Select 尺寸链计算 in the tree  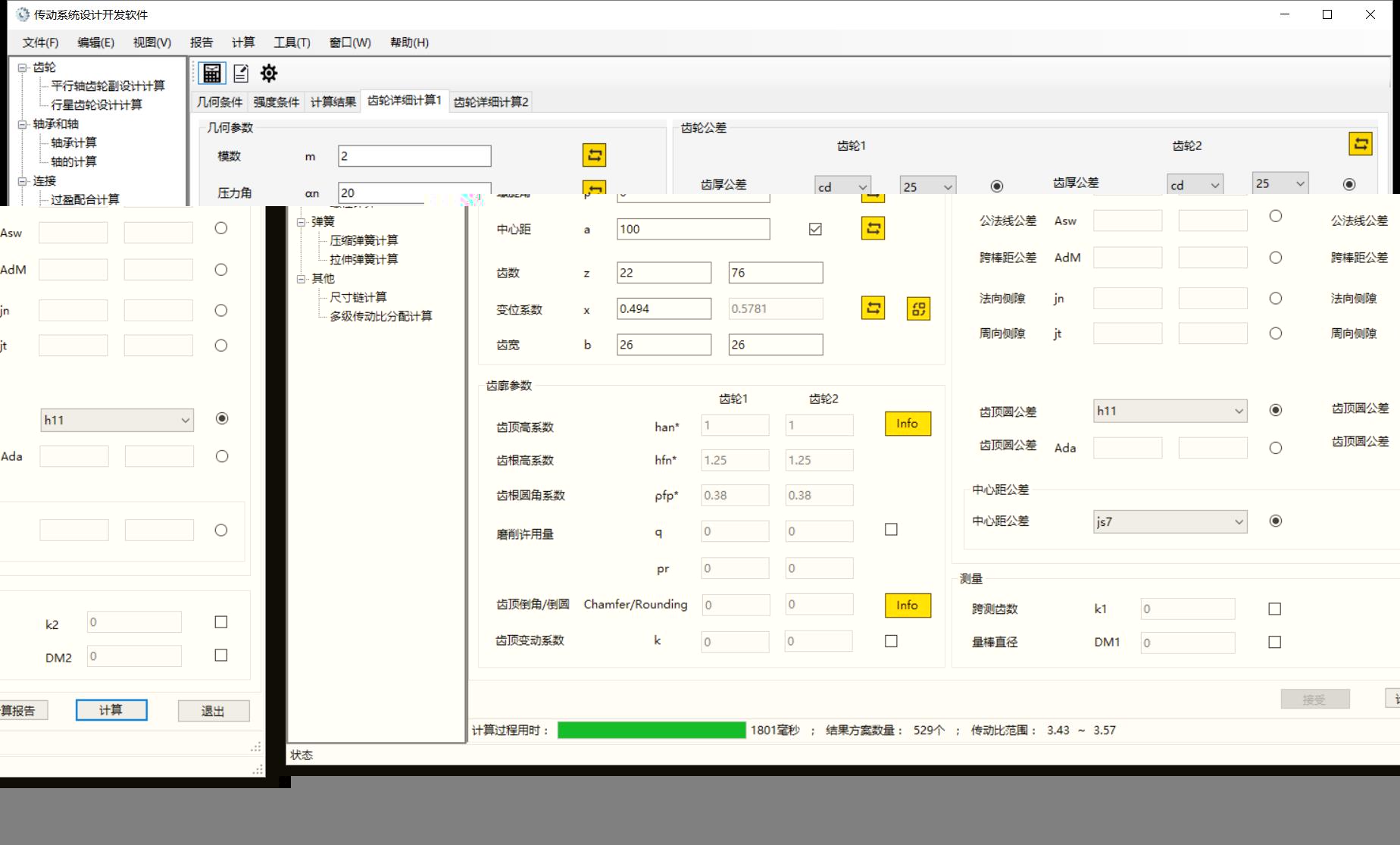[358, 298]
